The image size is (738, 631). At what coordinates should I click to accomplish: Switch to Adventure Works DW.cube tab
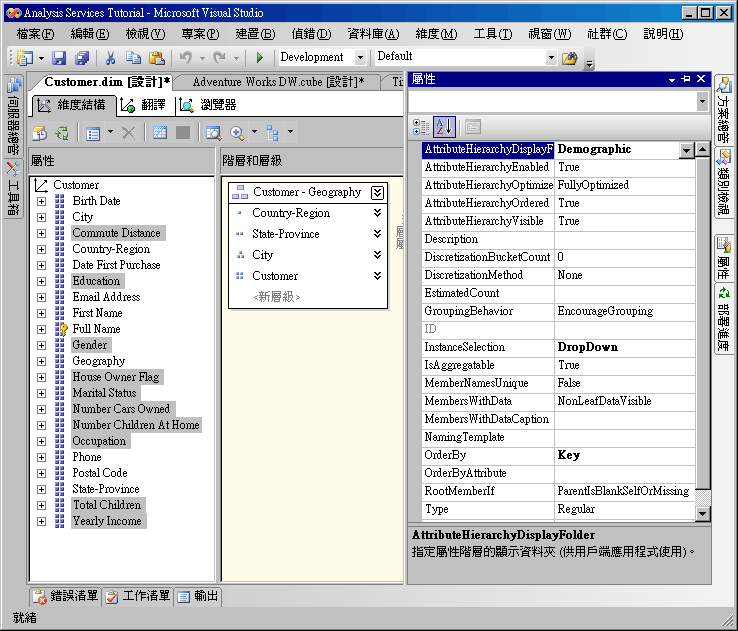click(278, 82)
